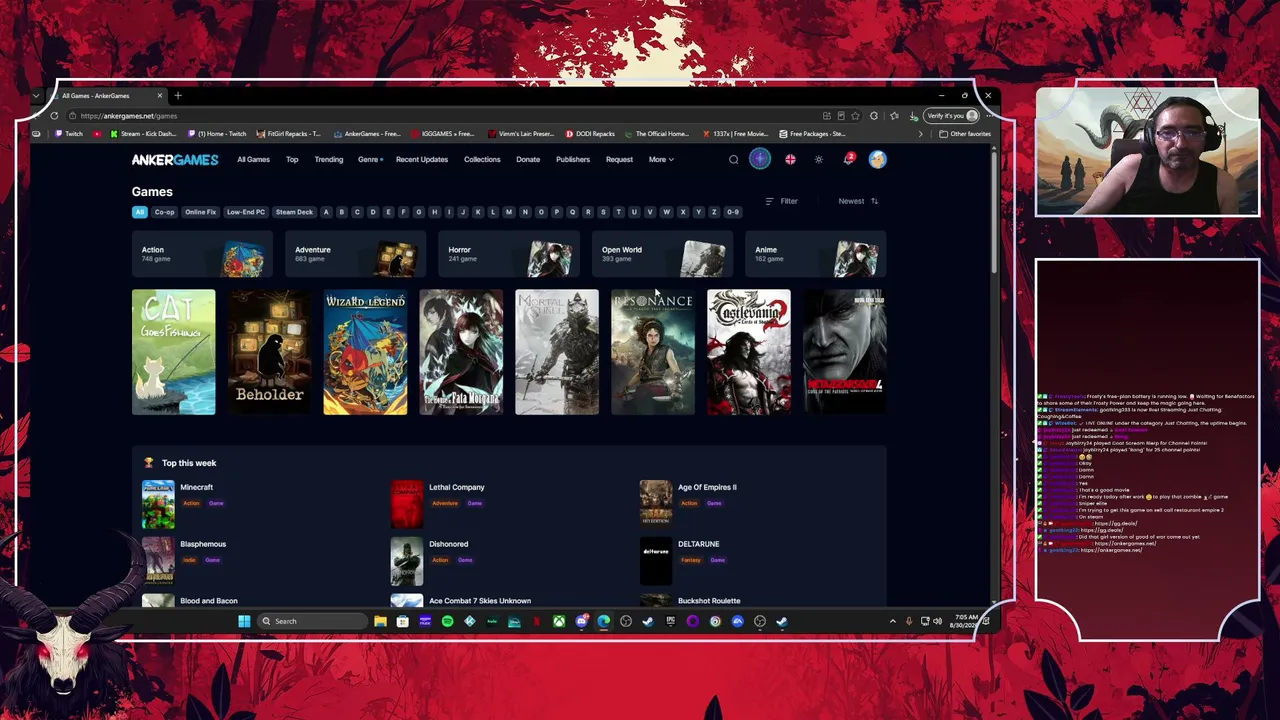Open Wizard of Legend game cover
This screenshot has height=720, width=1280.
point(365,352)
